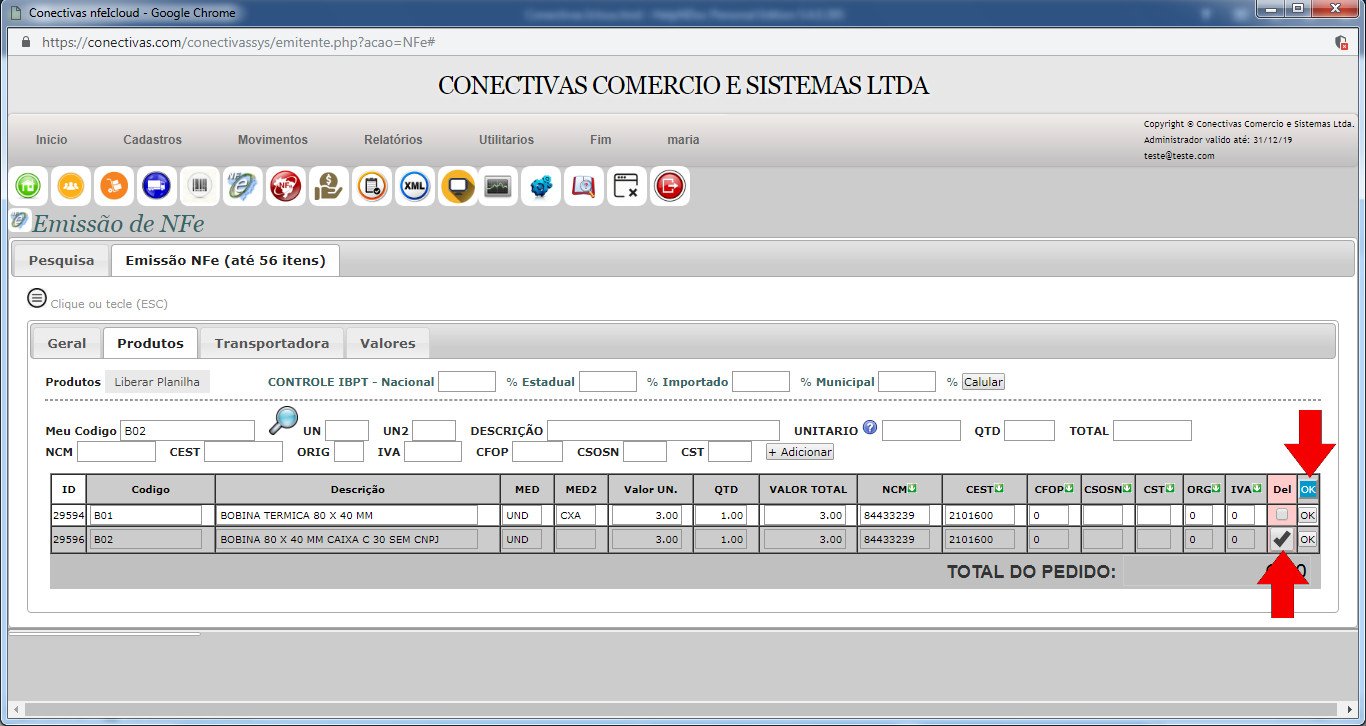This screenshot has width=1366, height=726.
Task: Click the green arrow next to CEST header
Action: (998, 488)
